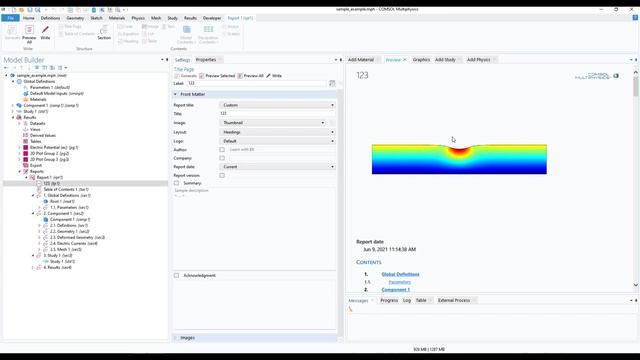Click the Model Contents ribbon icon
Image resolution: width=640 pixels, height=360 pixels.
pyautogui.click(x=187, y=30)
